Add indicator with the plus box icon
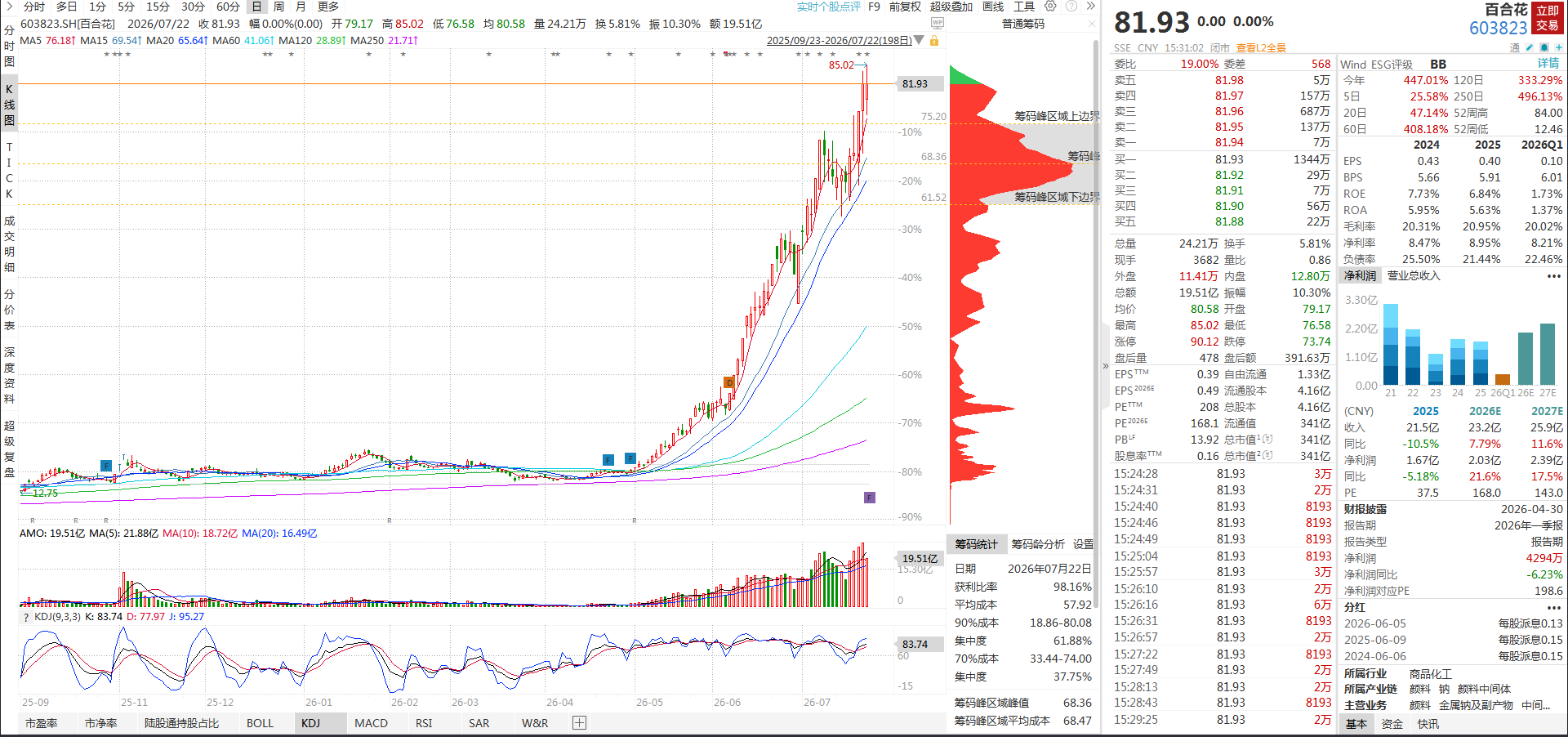This screenshot has height=737, width=1568. tap(579, 722)
